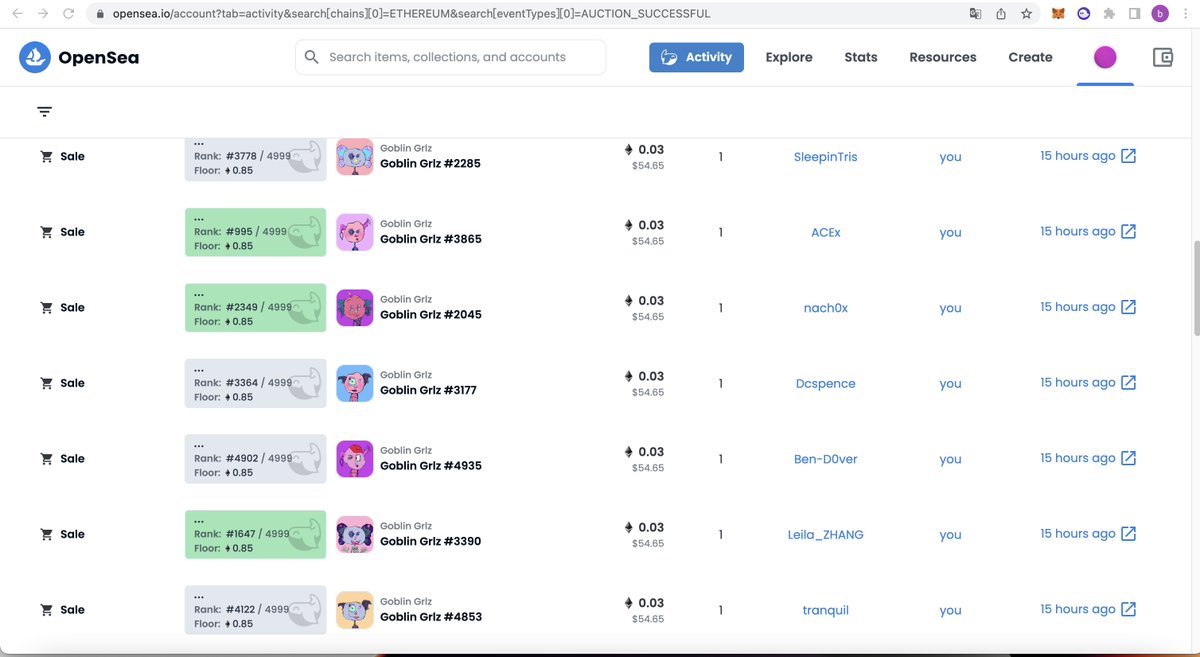Click Goblin Grlz #2045 title
The image size is (1200, 657).
(x=431, y=314)
